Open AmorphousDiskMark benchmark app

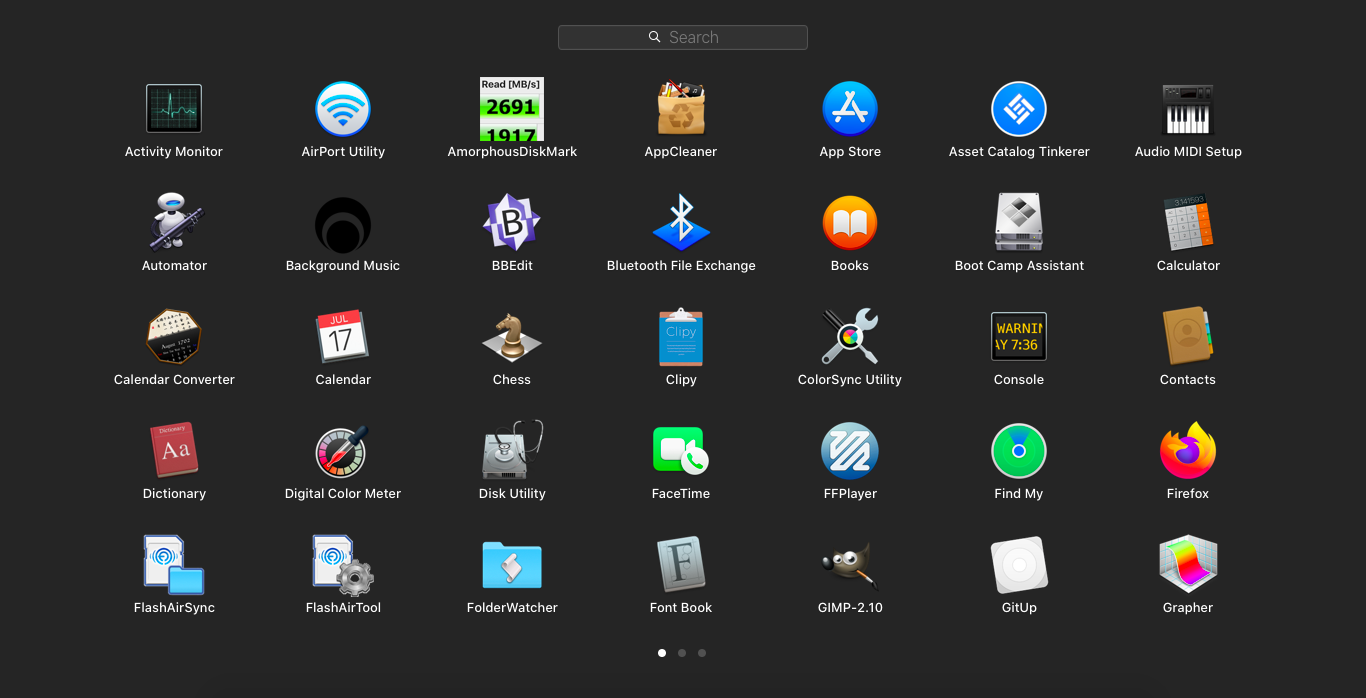(512, 109)
